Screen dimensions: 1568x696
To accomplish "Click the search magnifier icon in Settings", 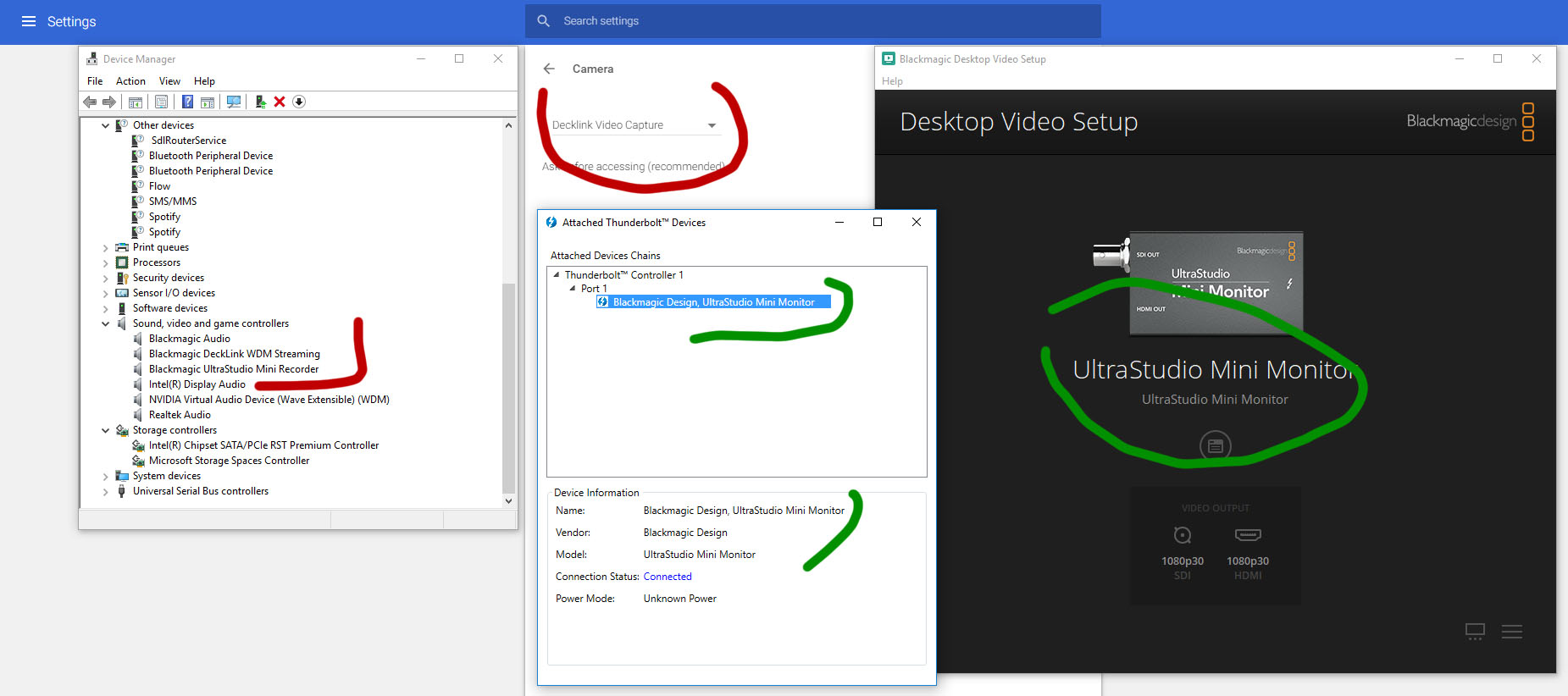I will tap(544, 21).
